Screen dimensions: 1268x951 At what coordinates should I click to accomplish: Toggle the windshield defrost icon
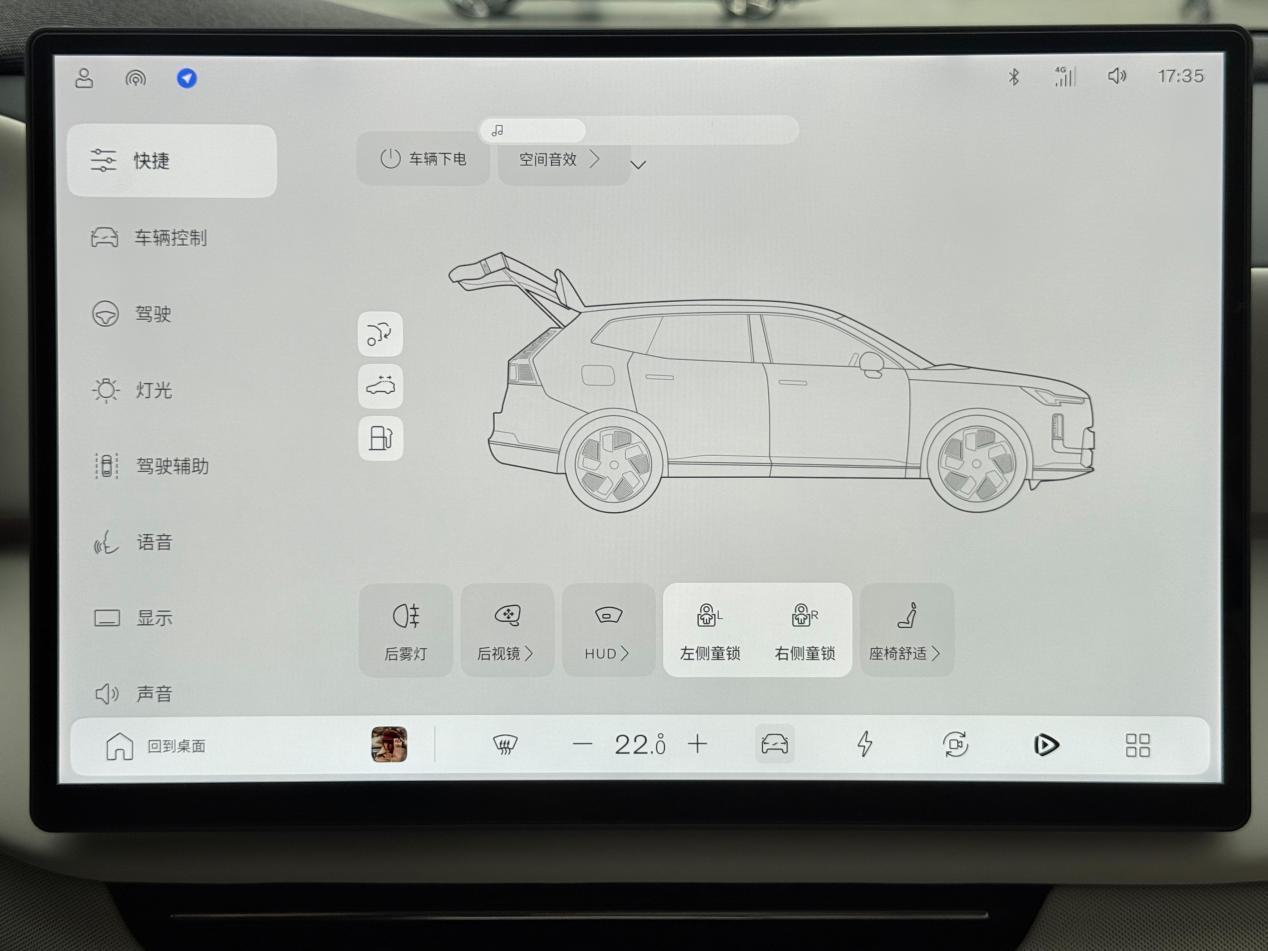tap(505, 744)
